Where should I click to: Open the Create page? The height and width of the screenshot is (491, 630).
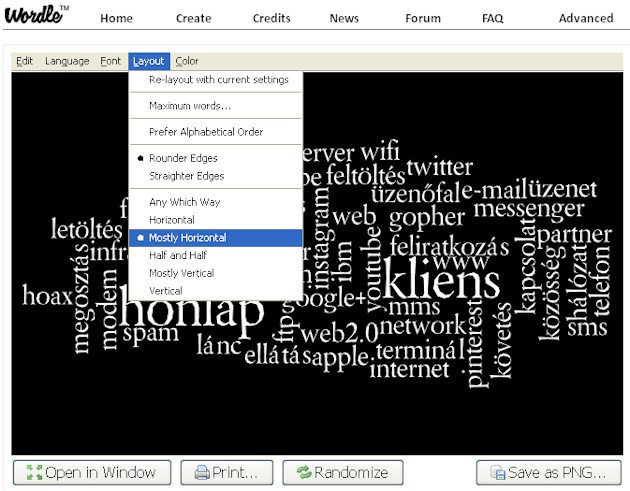tap(194, 18)
